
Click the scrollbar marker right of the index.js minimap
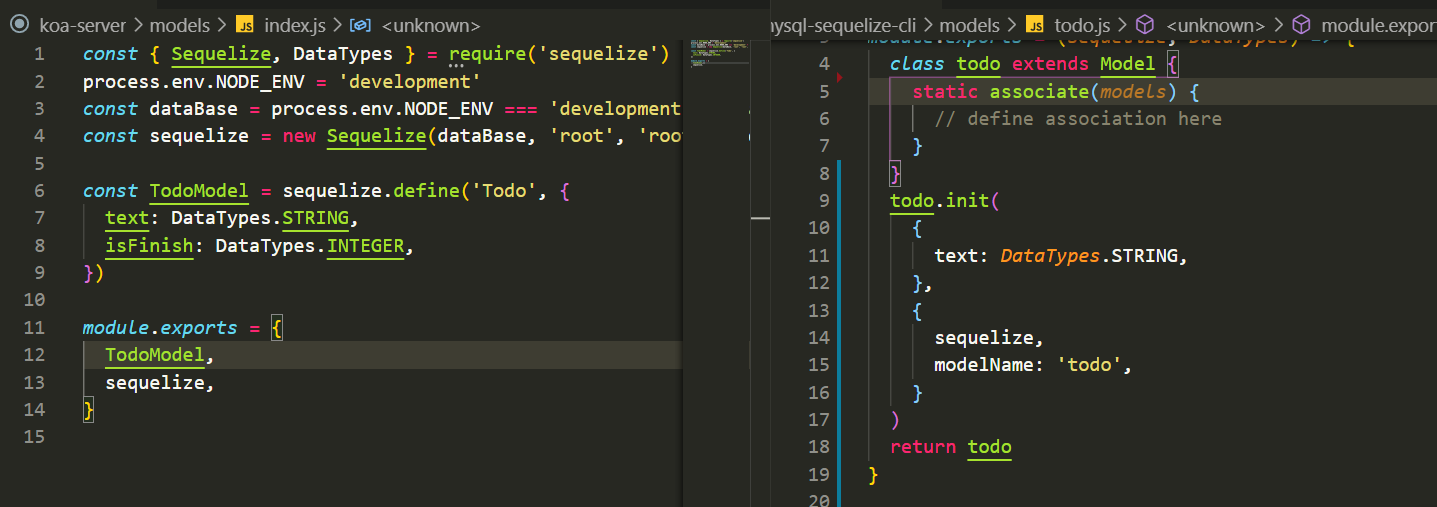(760, 217)
